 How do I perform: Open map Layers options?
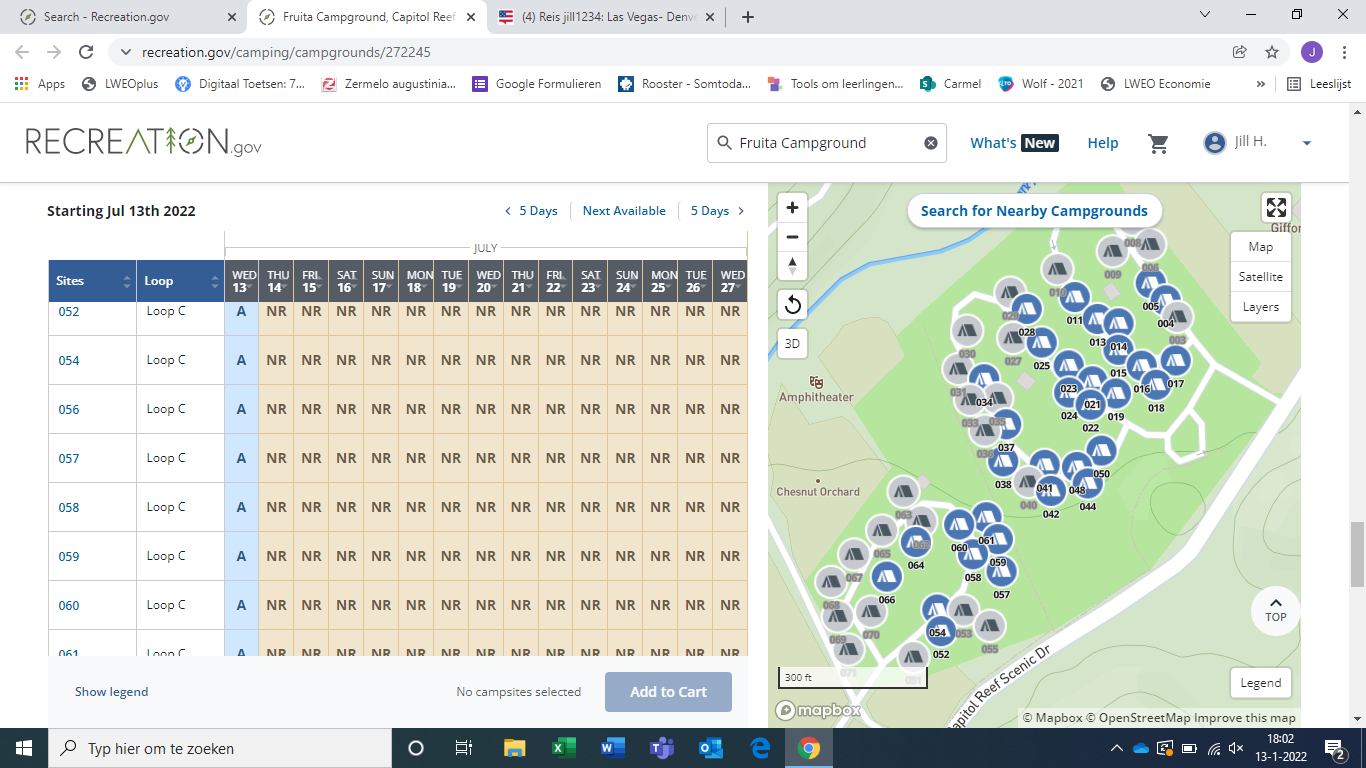1260,307
